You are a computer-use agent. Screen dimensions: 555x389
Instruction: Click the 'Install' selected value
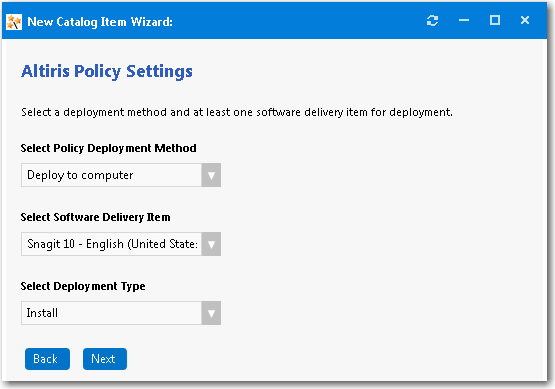pos(42,313)
